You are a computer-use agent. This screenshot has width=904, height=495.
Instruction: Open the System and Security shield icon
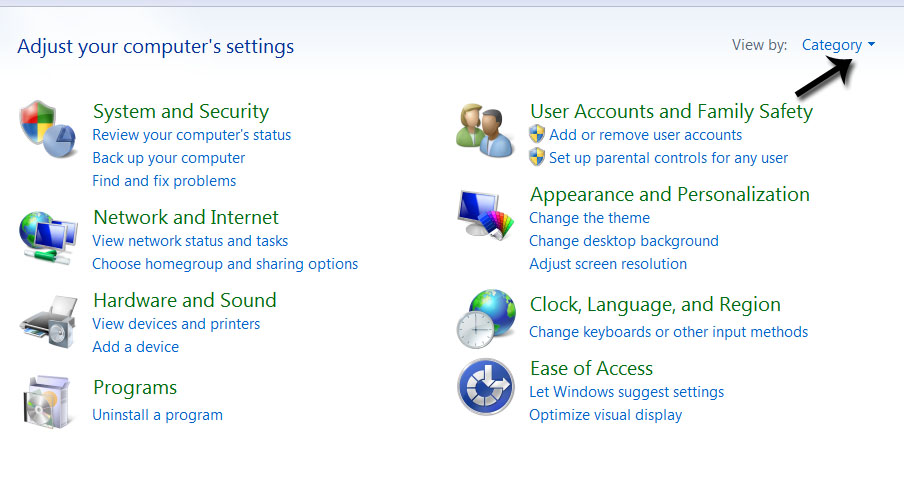pos(48,130)
